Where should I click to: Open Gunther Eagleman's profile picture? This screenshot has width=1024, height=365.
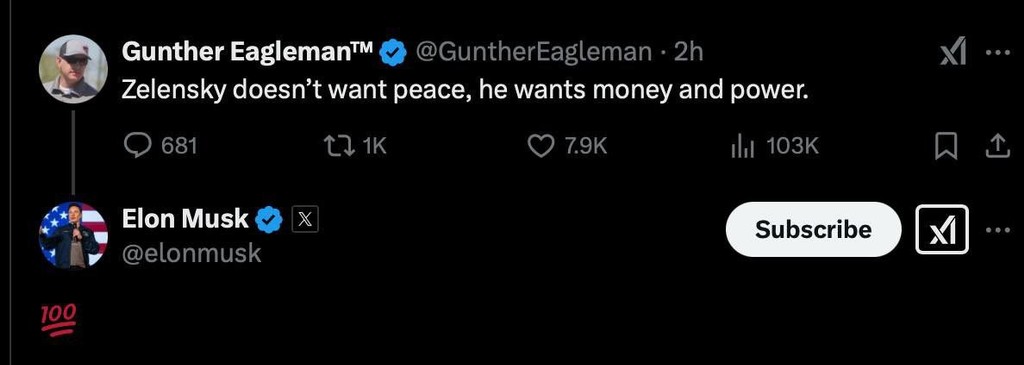(73, 69)
